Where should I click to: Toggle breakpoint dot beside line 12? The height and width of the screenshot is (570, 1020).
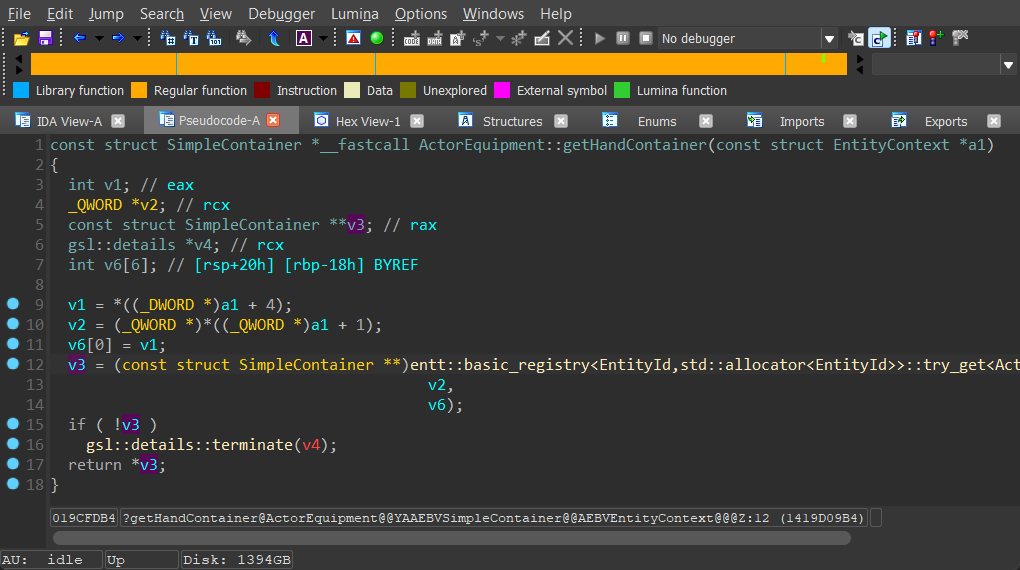click(x=13, y=364)
